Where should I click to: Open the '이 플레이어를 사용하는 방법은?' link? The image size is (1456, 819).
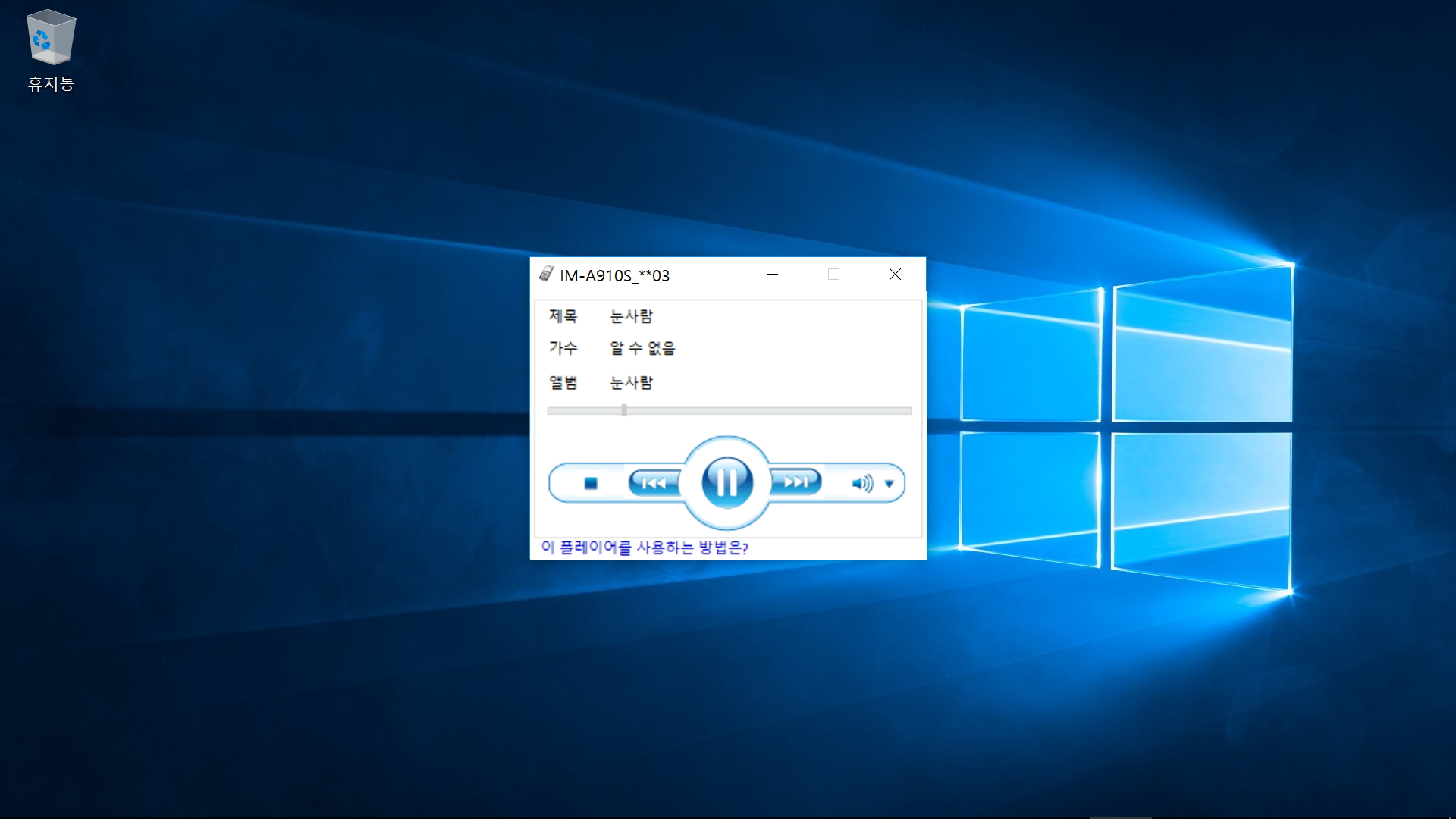(645, 548)
